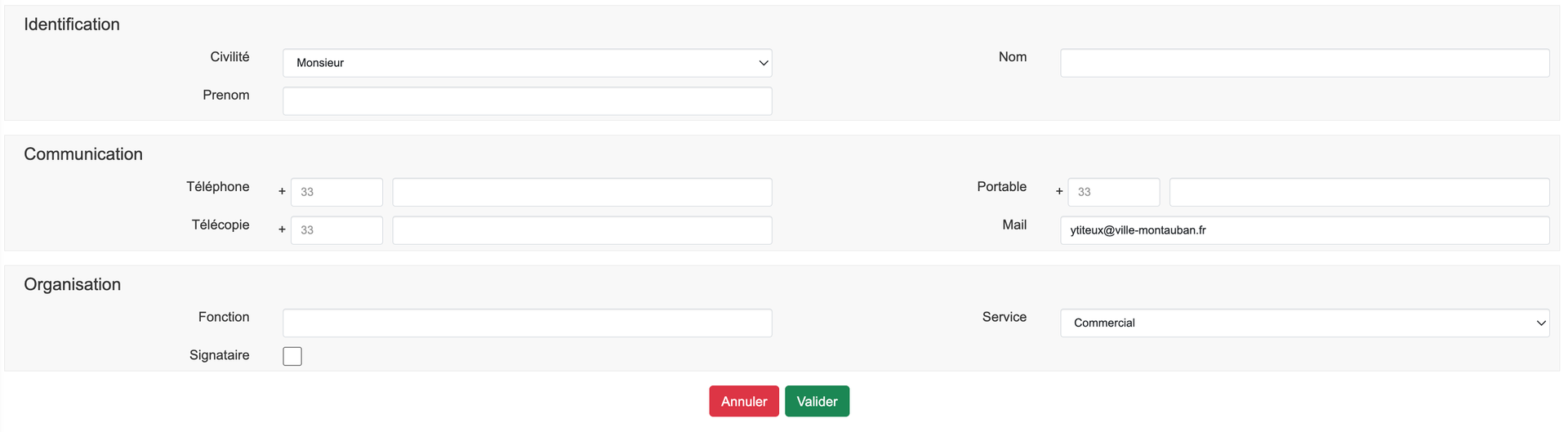Click the Communication section heading
This screenshot has height=432, width=1568.
pyautogui.click(x=83, y=154)
